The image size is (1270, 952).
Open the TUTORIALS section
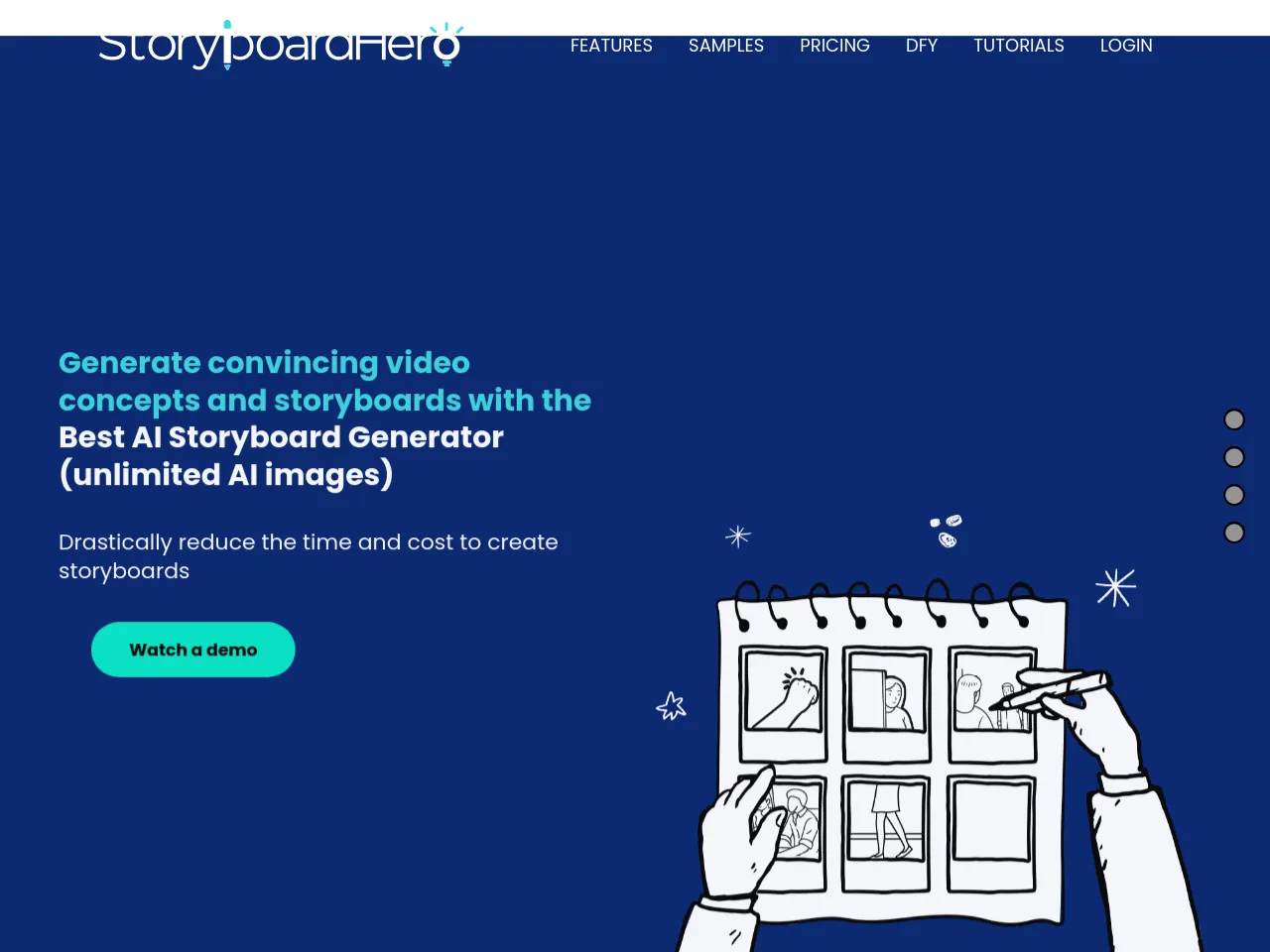coord(1018,46)
